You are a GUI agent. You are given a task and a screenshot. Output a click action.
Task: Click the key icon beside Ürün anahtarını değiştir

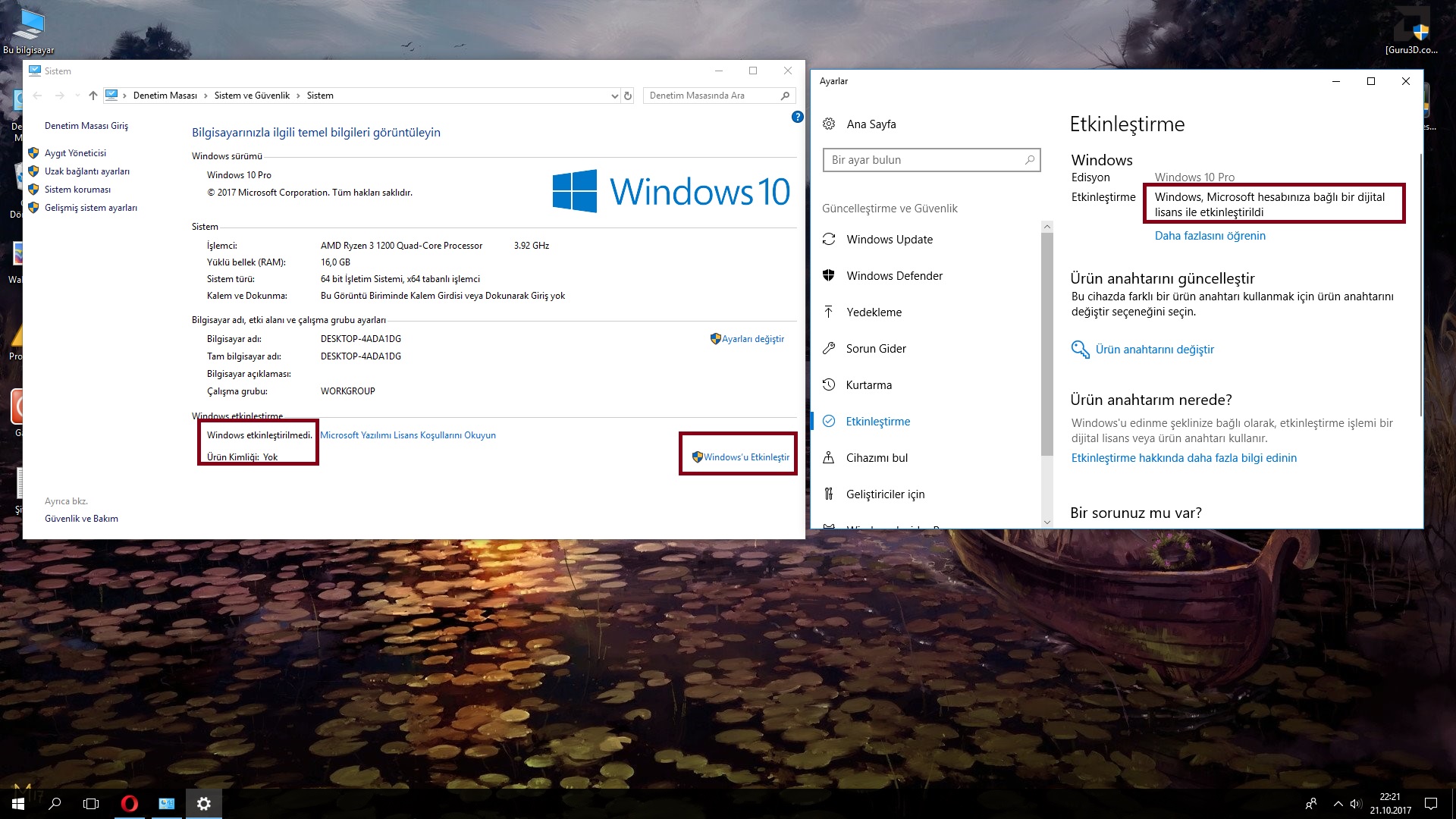click(x=1080, y=349)
